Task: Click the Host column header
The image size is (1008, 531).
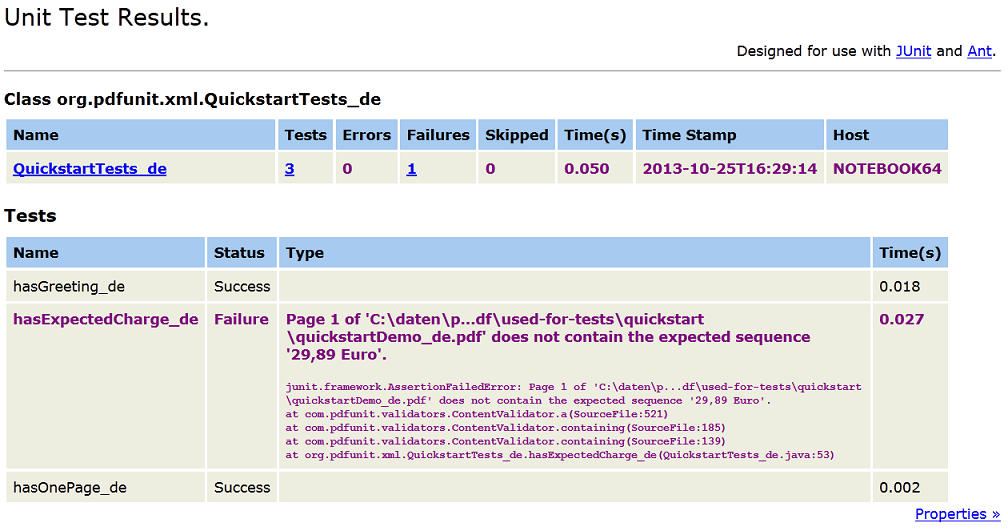Action: click(x=851, y=135)
